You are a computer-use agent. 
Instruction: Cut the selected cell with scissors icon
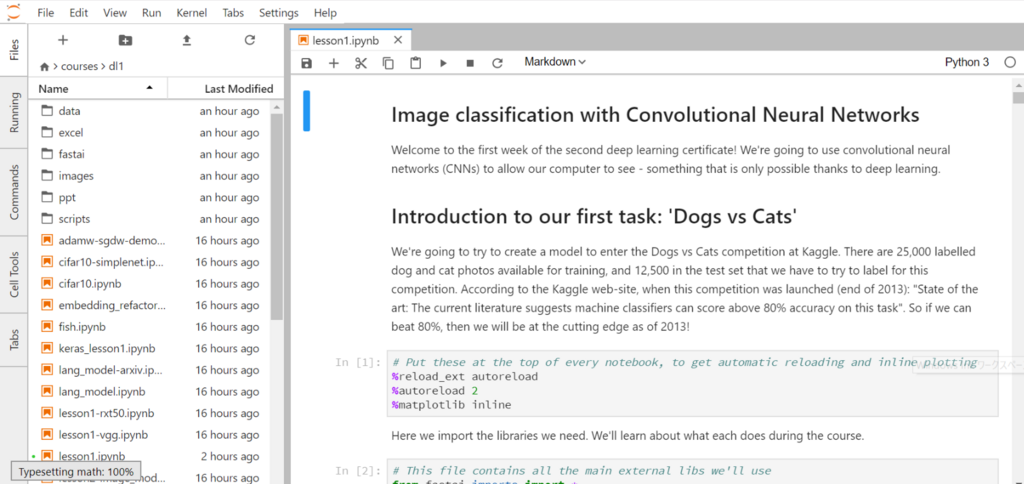point(361,63)
